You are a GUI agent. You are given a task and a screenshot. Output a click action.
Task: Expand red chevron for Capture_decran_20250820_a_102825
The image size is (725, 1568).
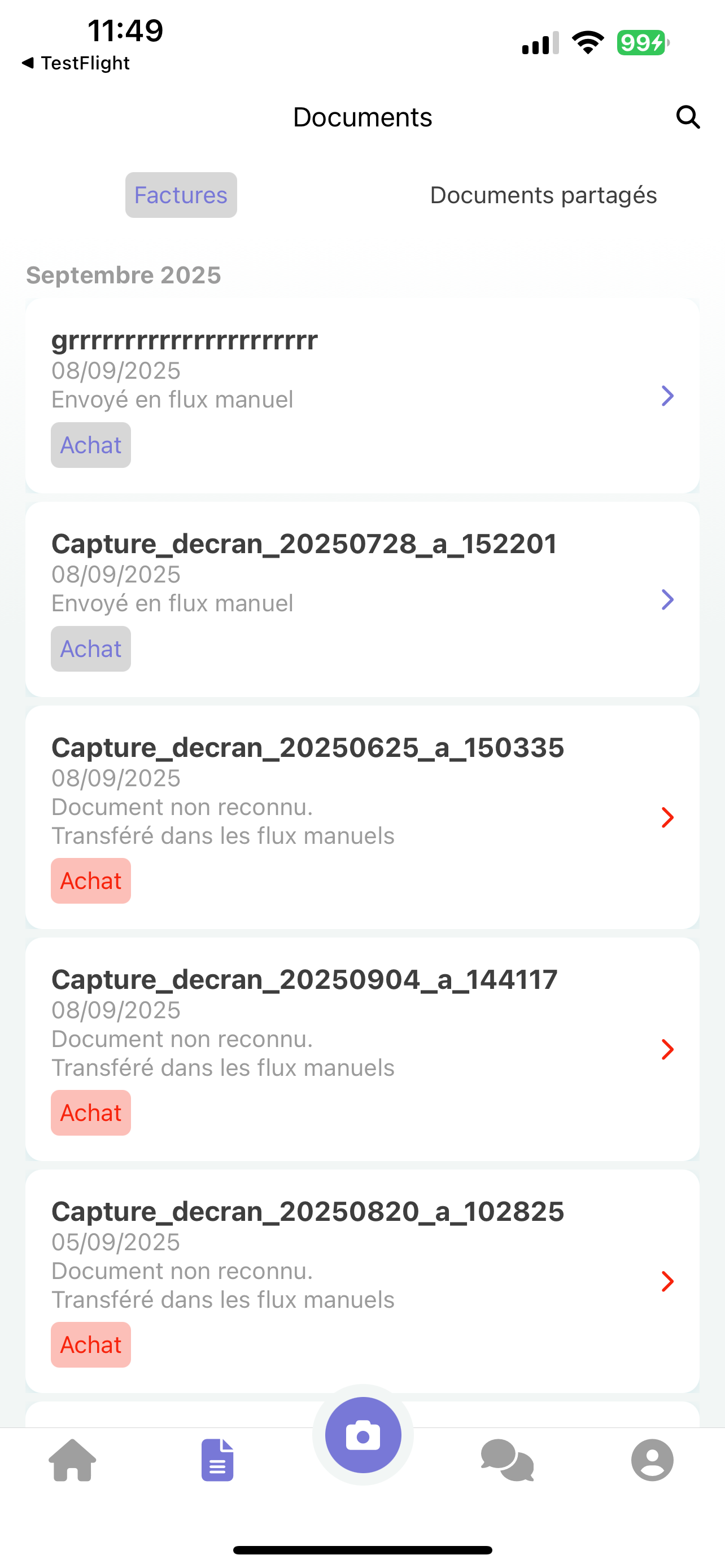[667, 1281]
